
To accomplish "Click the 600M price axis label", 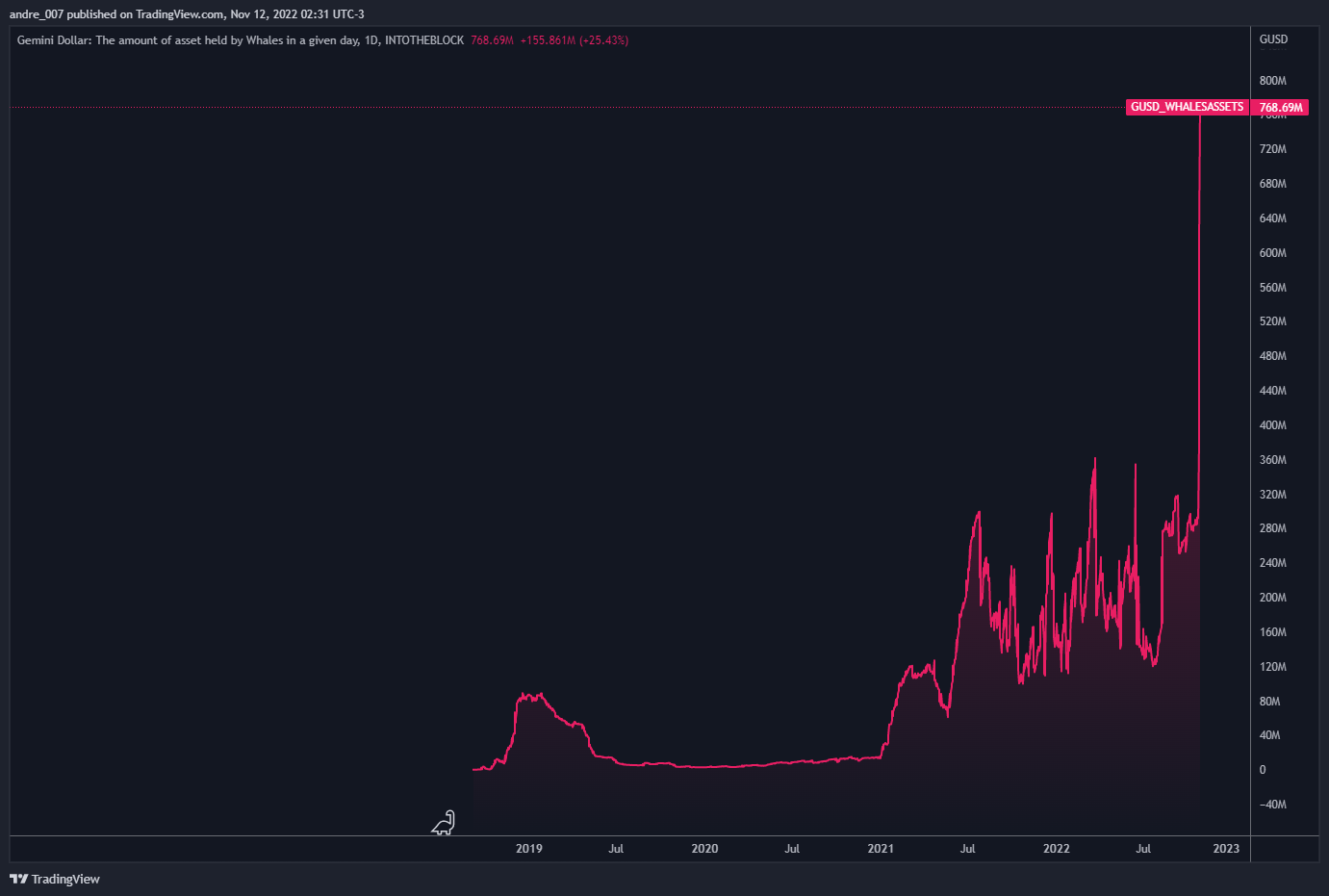I will pyautogui.click(x=1272, y=253).
